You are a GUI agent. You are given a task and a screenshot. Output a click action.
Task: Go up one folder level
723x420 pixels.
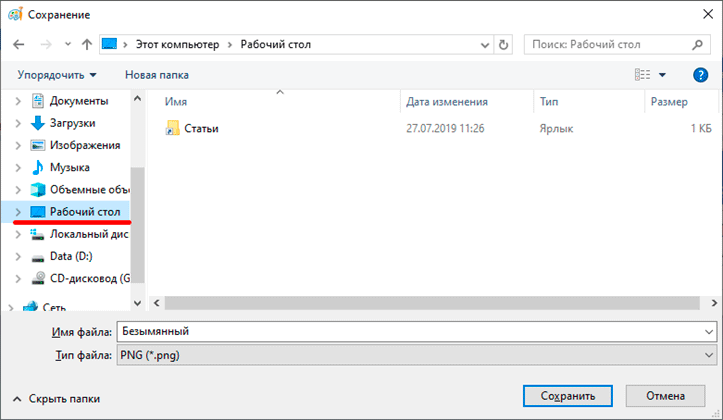point(87,45)
